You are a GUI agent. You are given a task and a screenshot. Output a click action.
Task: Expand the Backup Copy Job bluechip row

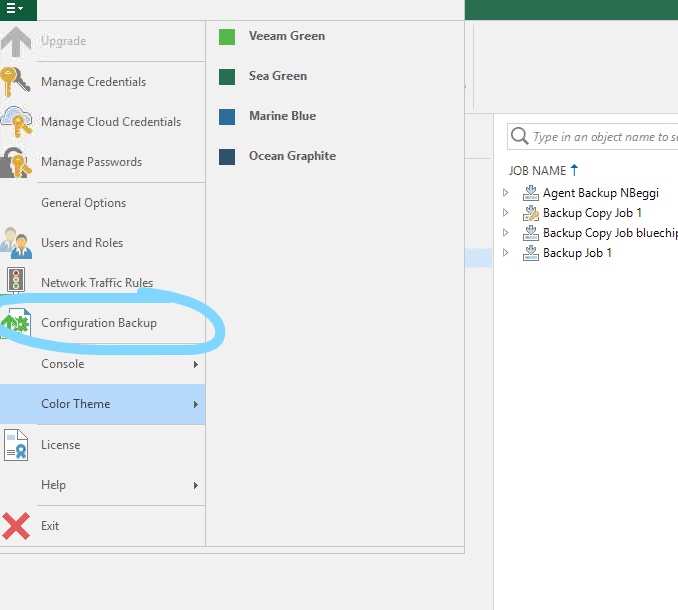click(x=505, y=233)
